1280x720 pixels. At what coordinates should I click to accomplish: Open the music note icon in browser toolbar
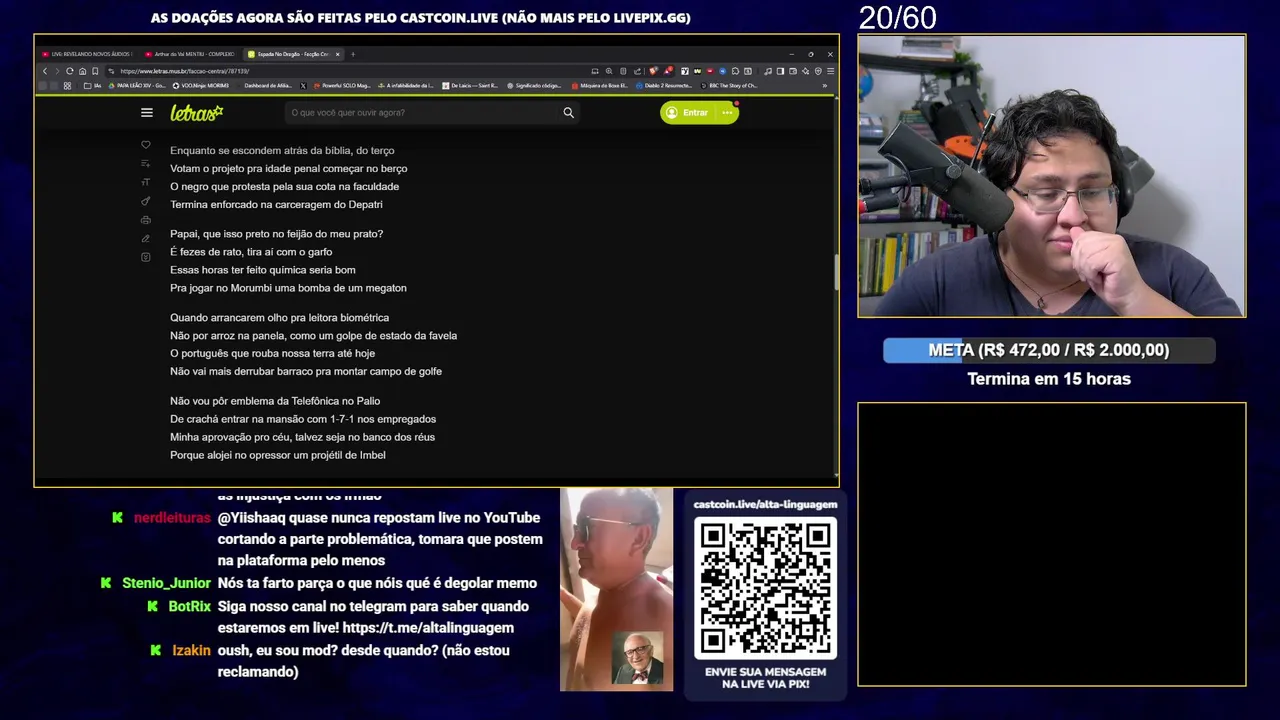(x=768, y=71)
